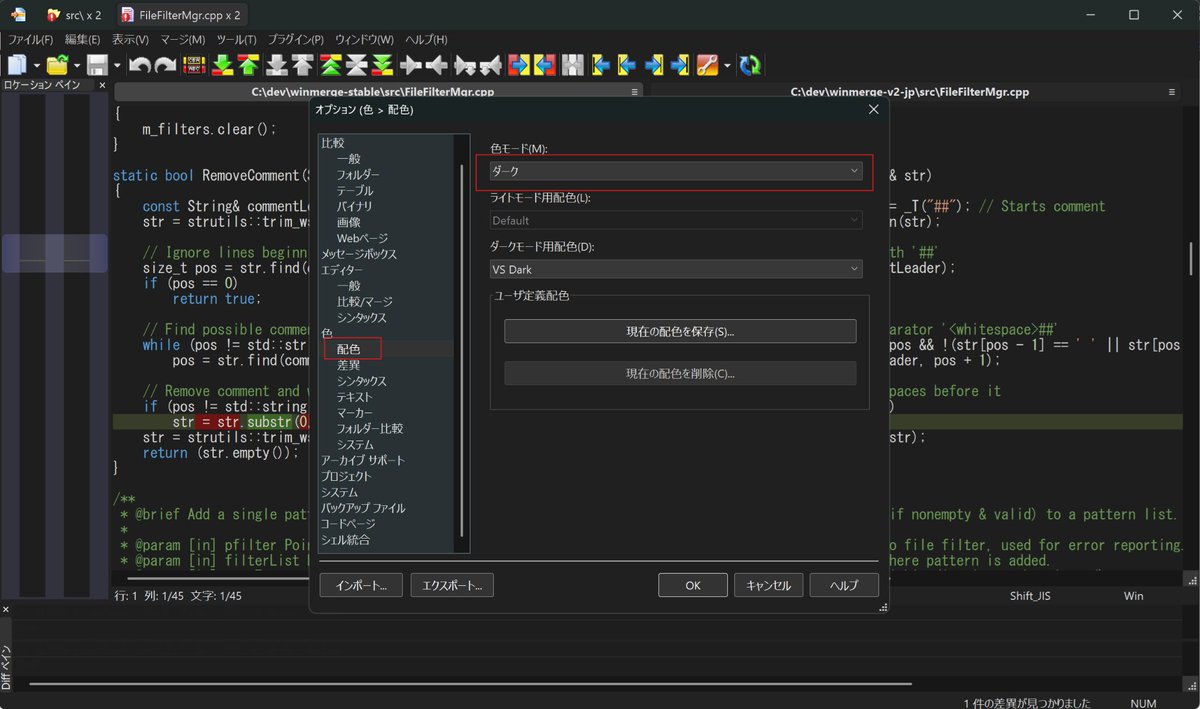Click the Select Line Difference icon
Viewport: 1200px width, 709px height.
point(194,65)
